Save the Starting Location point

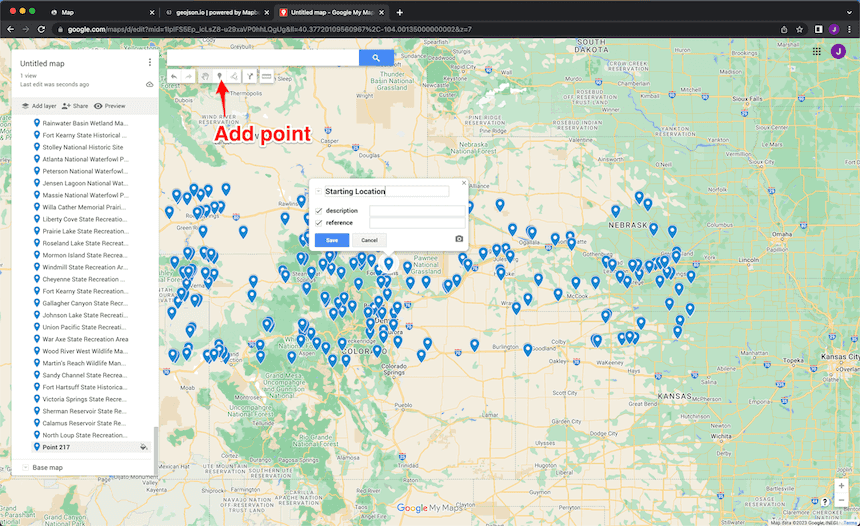point(332,240)
